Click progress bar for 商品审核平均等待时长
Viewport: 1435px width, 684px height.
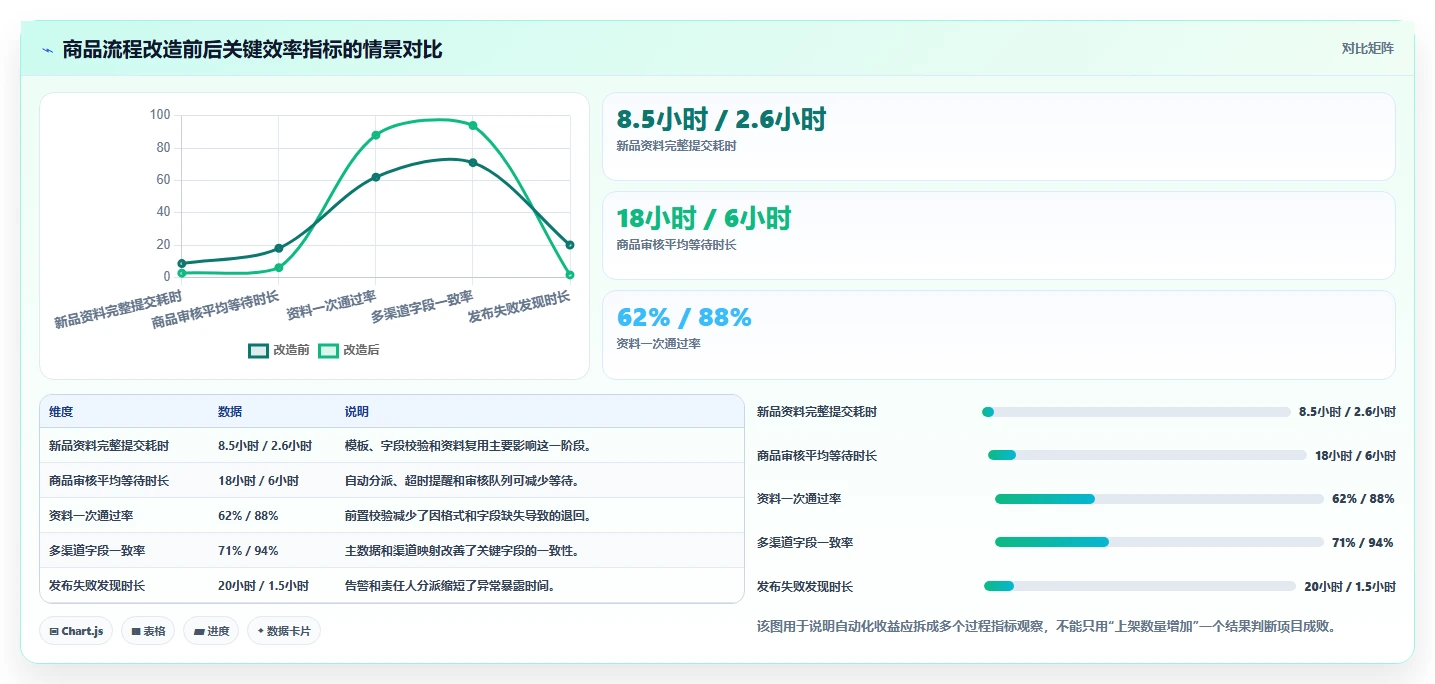[x=1147, y=455]
